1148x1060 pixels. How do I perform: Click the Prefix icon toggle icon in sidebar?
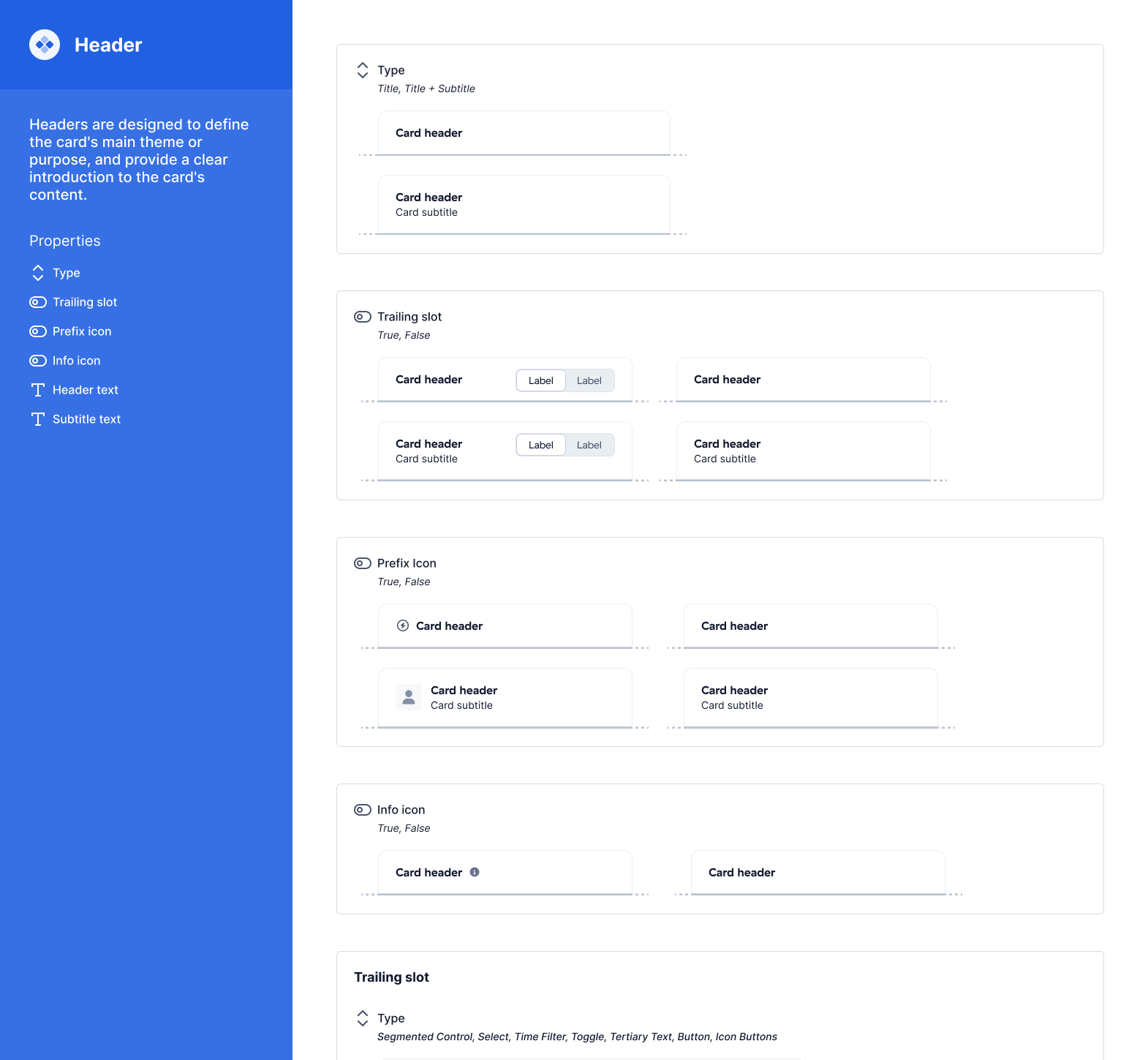pos(38,331)
